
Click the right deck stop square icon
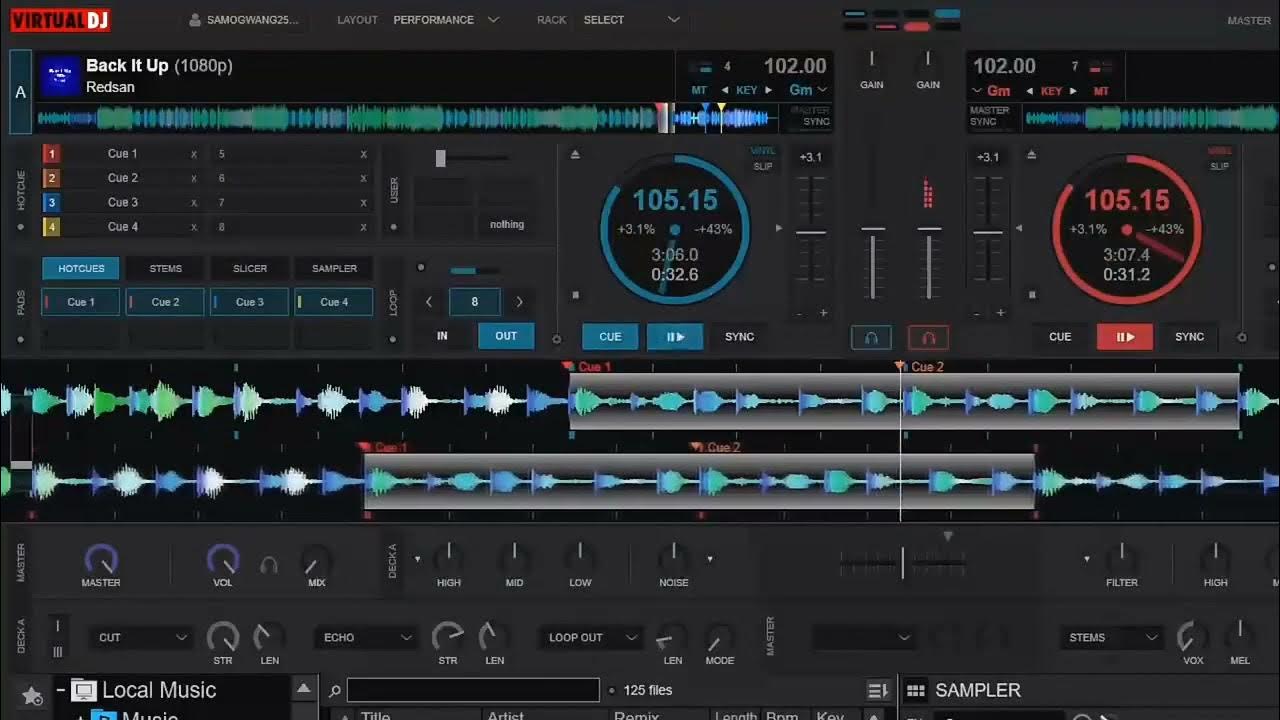[x=1034, y=296]
